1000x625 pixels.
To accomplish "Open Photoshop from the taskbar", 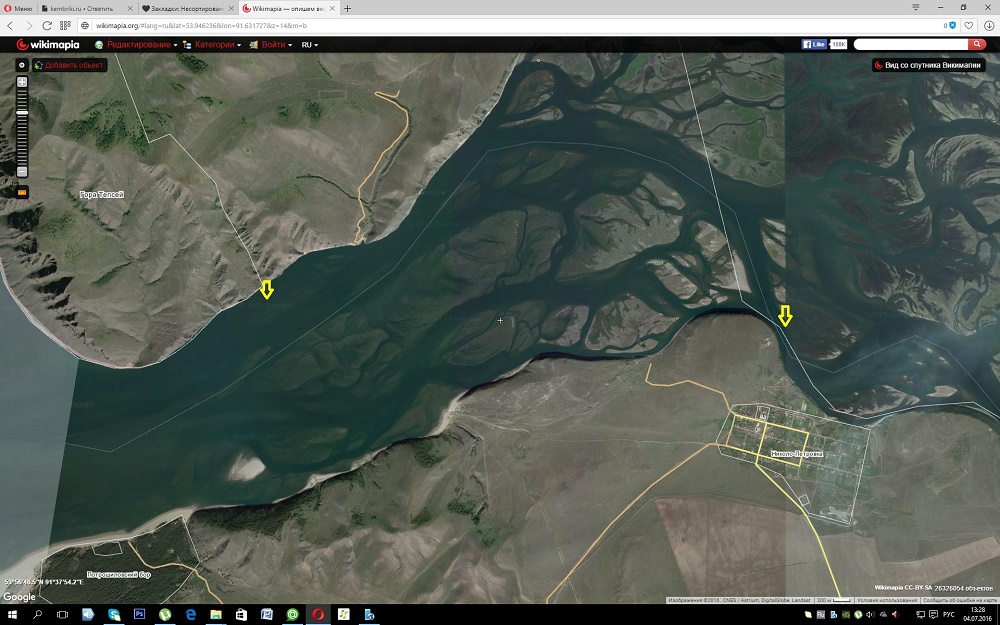I will point(139,614).
